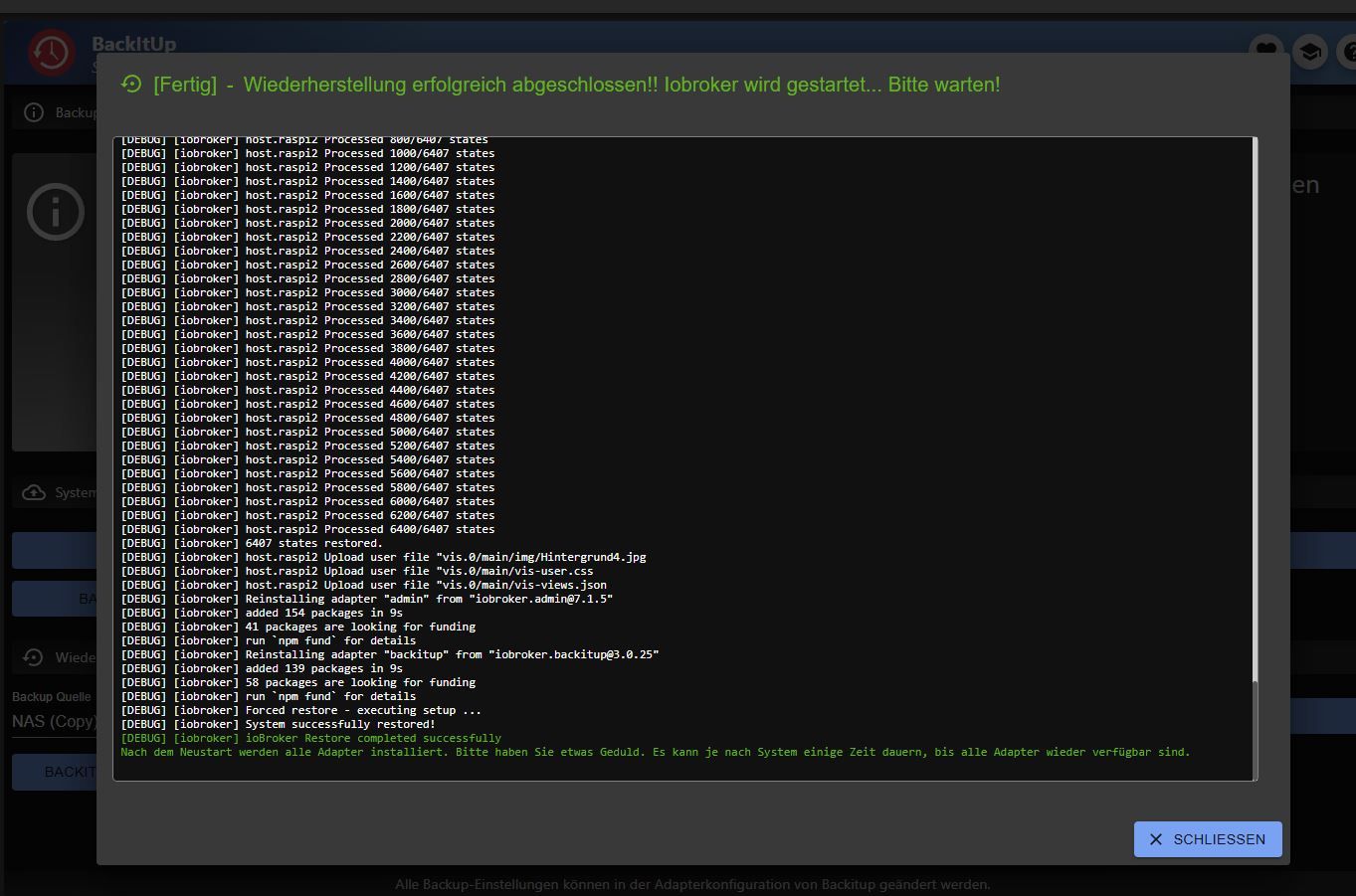1356x896 pixels.
Task: Open the Backup Quelle dropdown showing NAS (Copy)
Action: click(x=55, y=722)
